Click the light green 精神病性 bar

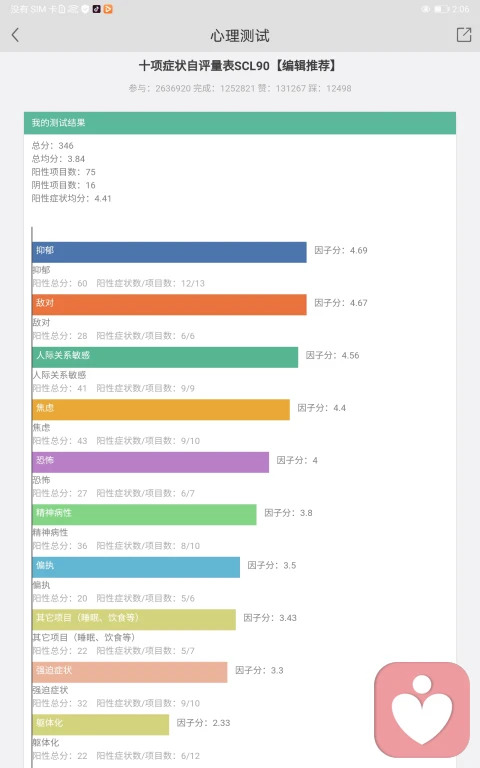click(144, 514)
